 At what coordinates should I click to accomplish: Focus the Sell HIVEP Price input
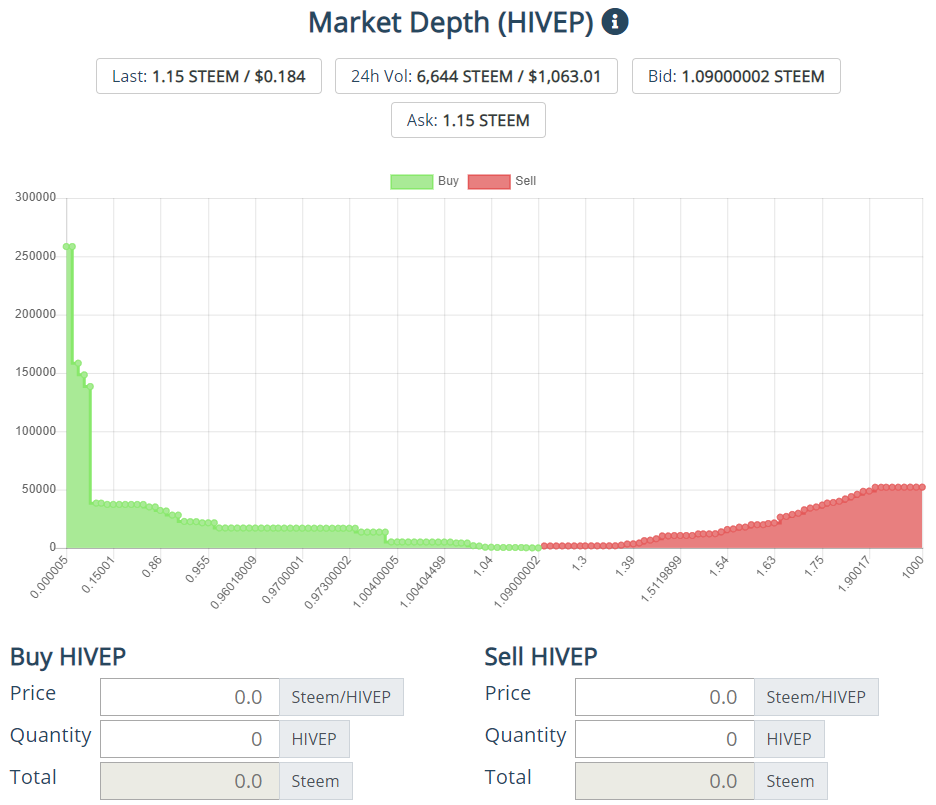point(665,697)
